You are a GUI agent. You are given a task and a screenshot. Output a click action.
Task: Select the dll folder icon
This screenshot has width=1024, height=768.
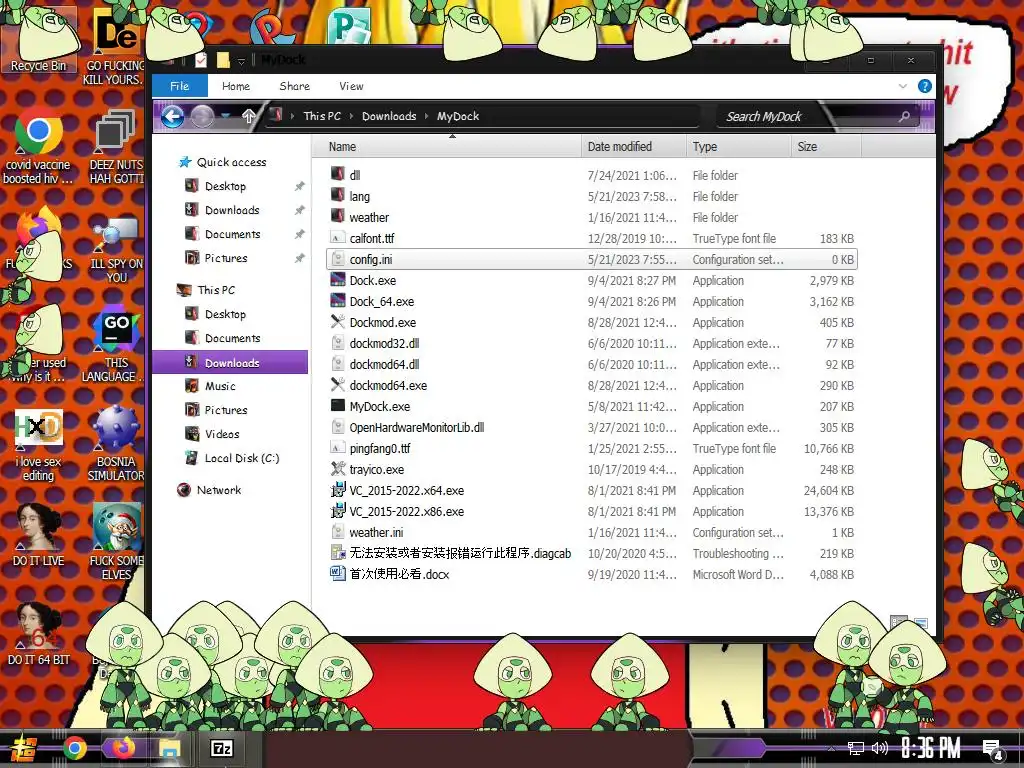coord(338,174)
